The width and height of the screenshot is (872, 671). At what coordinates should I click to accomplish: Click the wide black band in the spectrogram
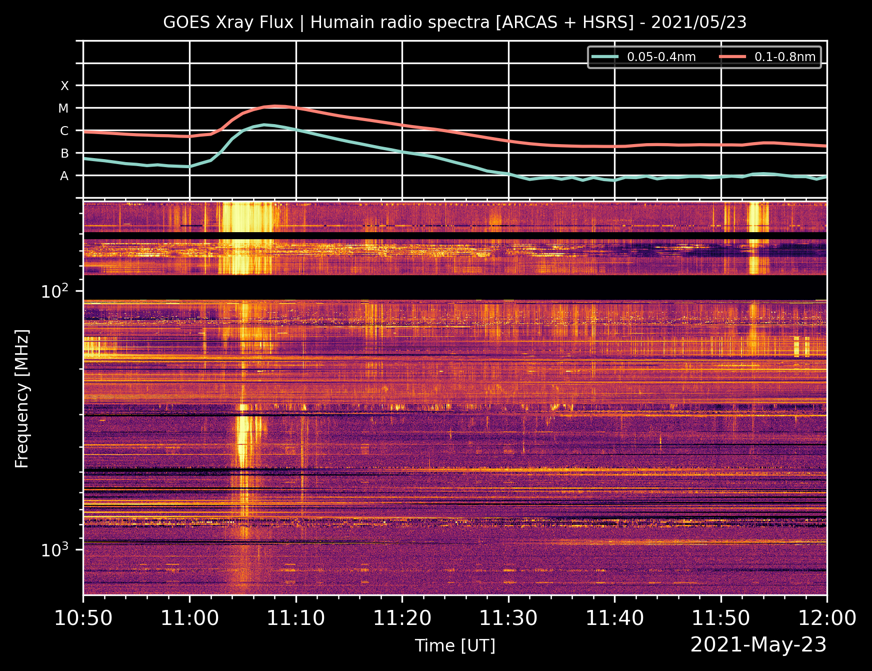(x=455, y=287)
